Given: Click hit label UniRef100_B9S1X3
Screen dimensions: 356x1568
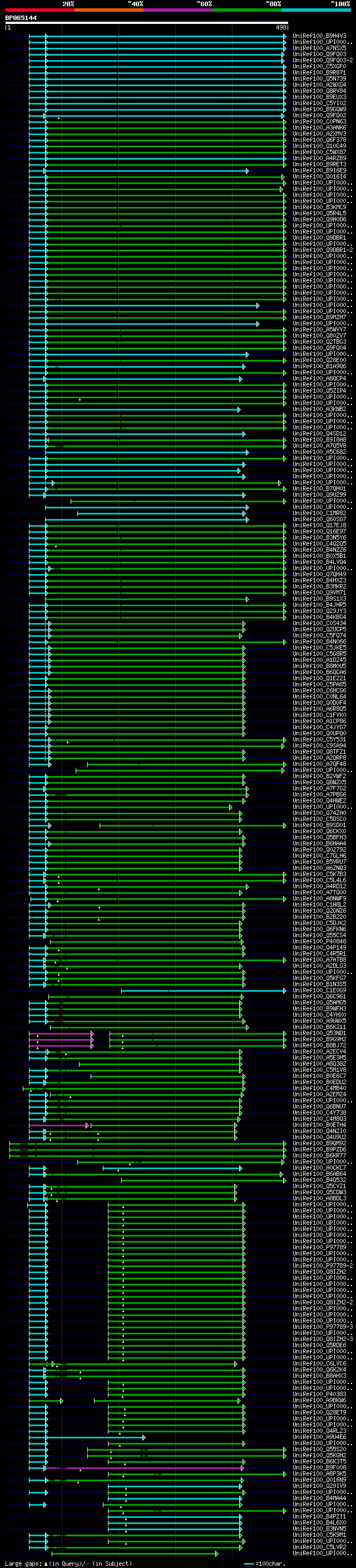Looking at the screenshot, I should point(319,598).
